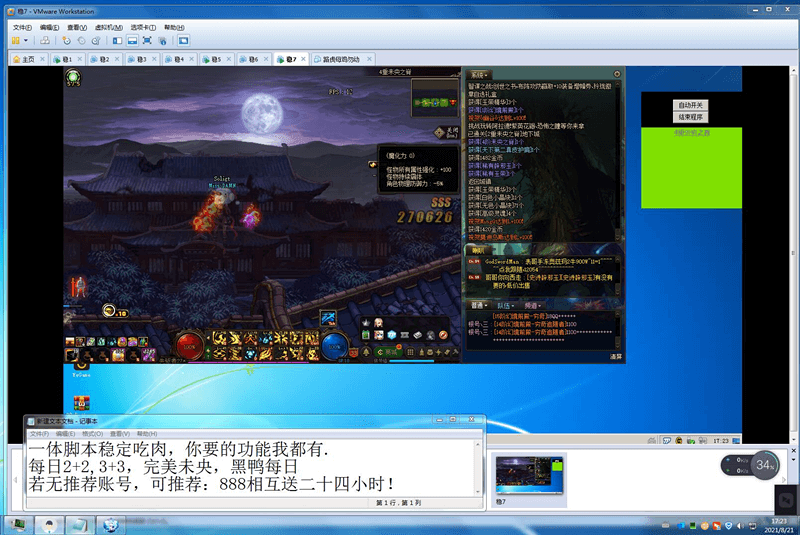Click the first taskbar monitor application icon

click(18, 525)
